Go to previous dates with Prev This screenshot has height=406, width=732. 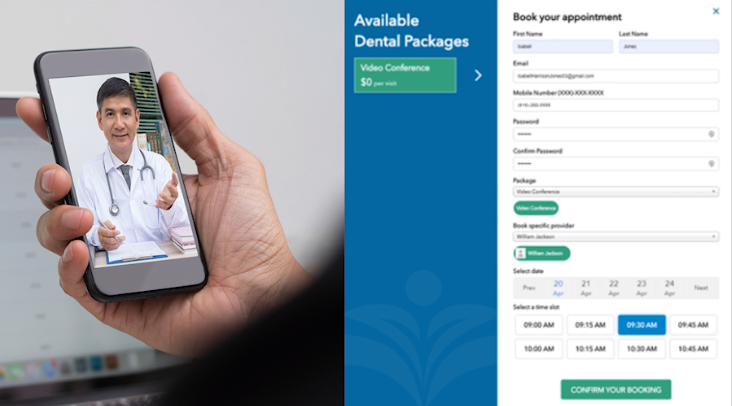point(529,288)
